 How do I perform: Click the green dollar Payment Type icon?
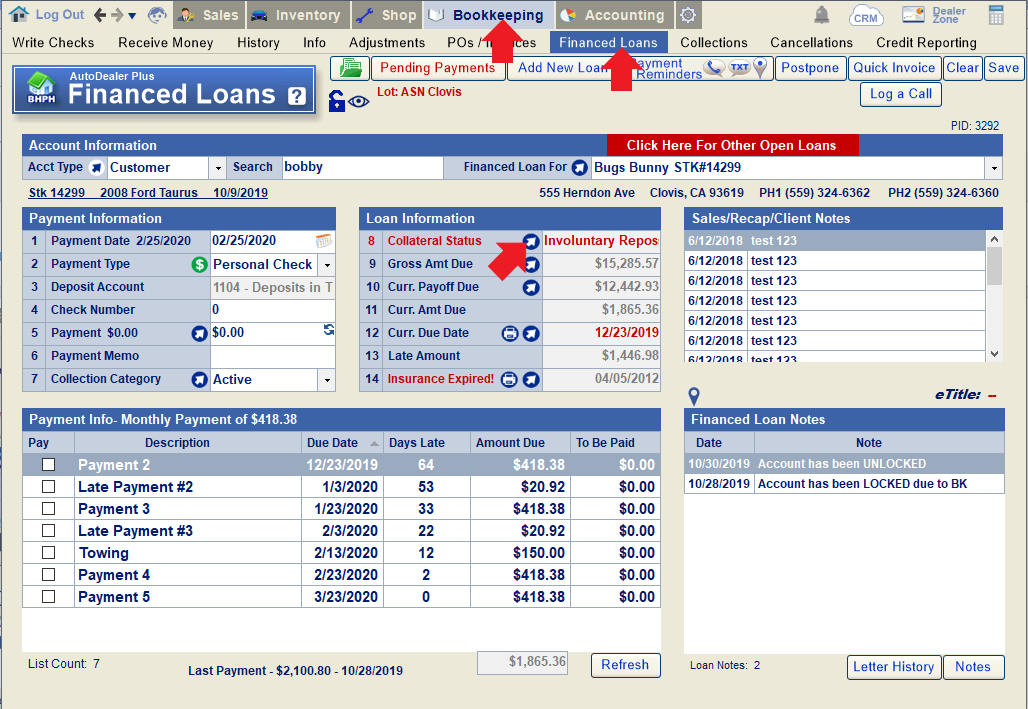click(x=199, y=265)
